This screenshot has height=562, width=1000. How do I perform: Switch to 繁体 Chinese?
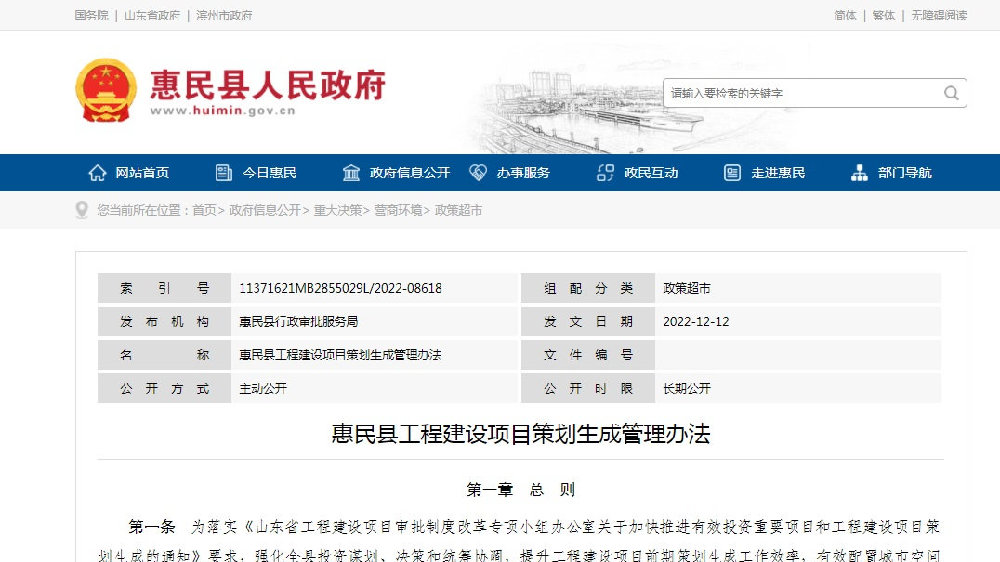point(883,15)
